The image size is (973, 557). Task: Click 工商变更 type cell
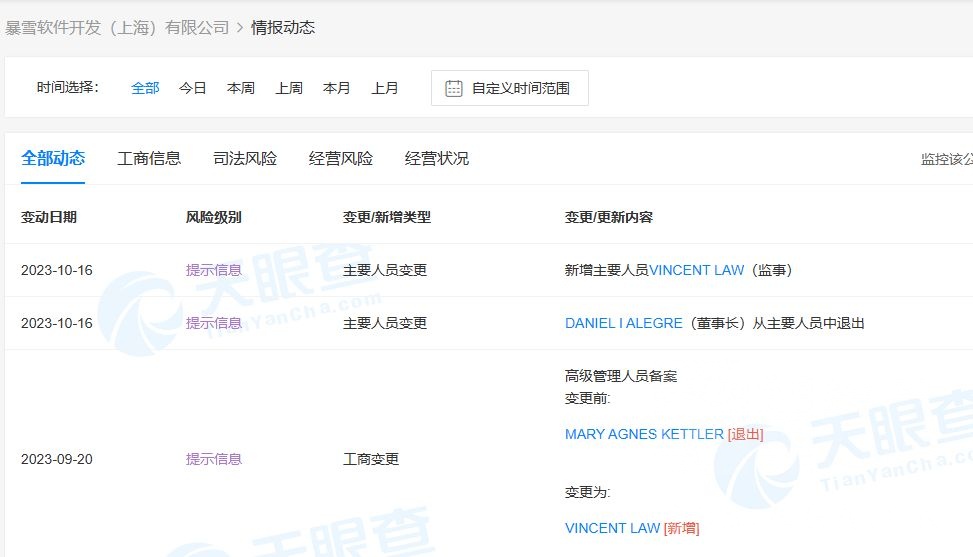(371, 459)
